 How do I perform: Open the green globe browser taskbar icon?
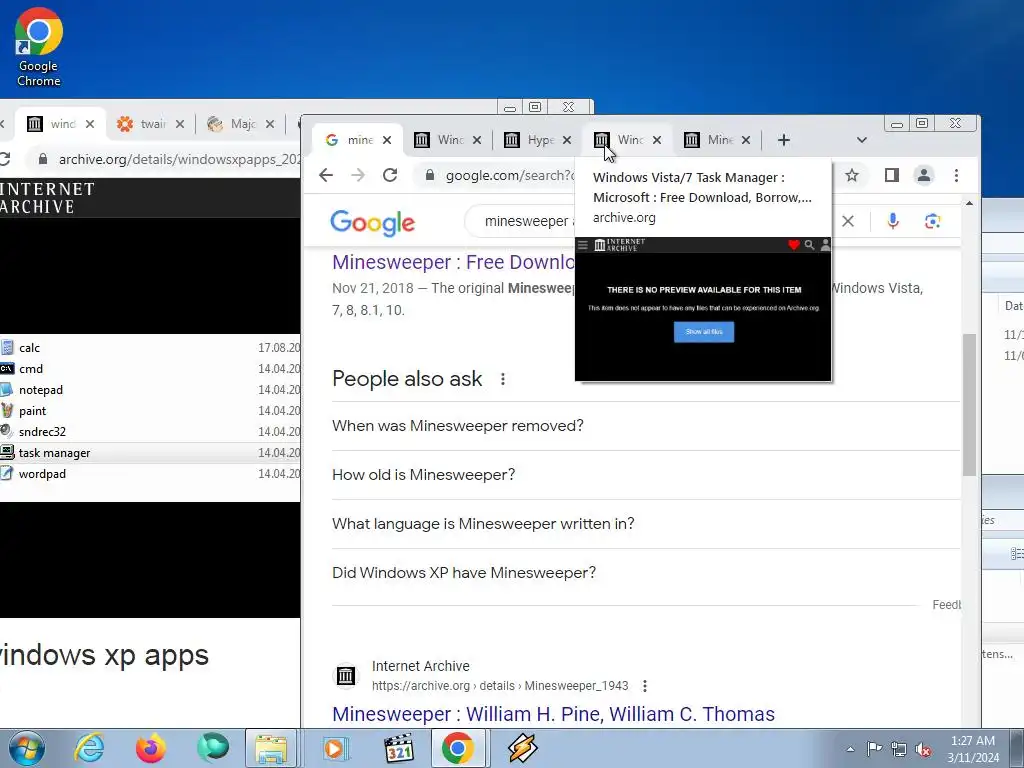213,748
